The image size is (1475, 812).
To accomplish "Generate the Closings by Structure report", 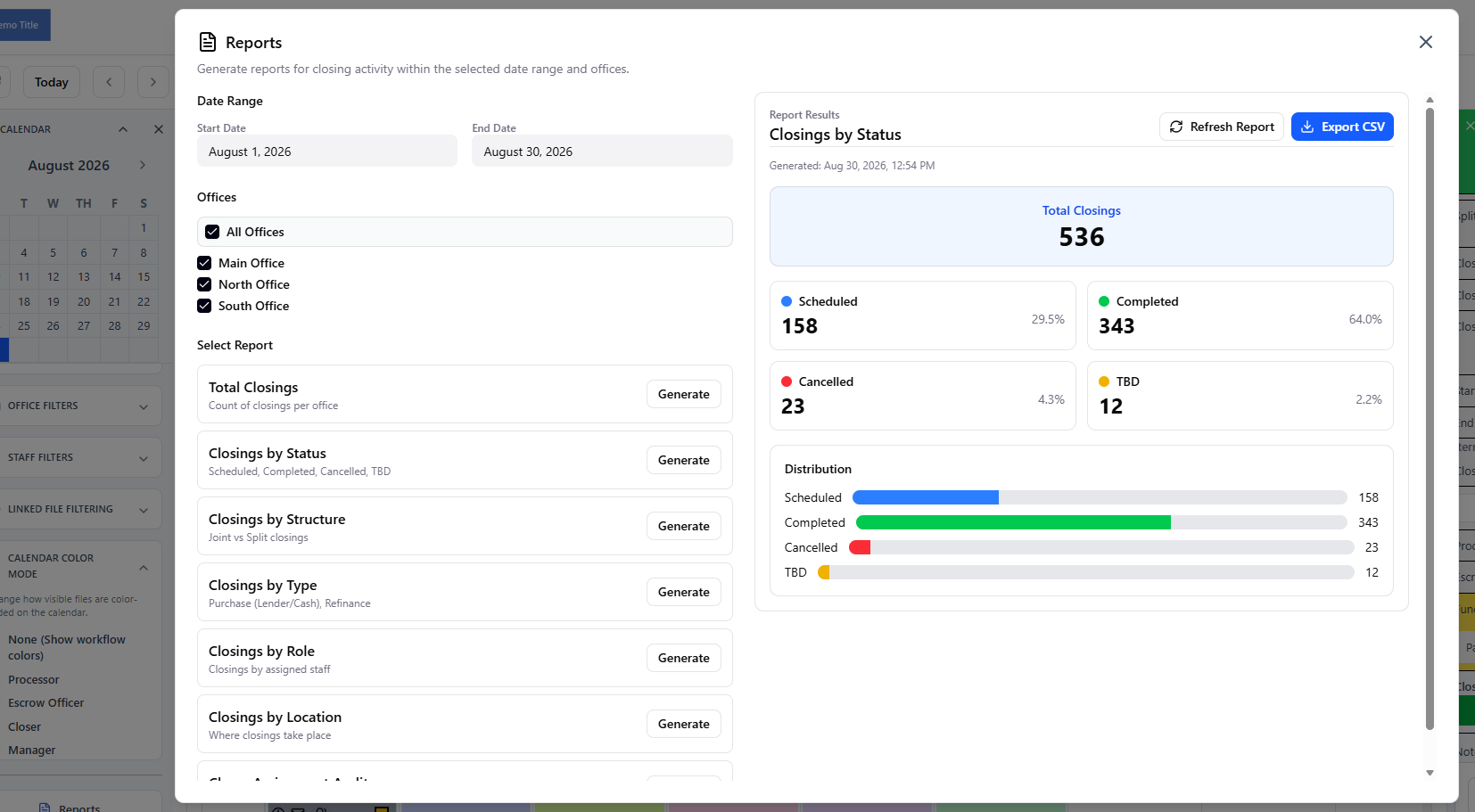I will [x=684, y=526].
